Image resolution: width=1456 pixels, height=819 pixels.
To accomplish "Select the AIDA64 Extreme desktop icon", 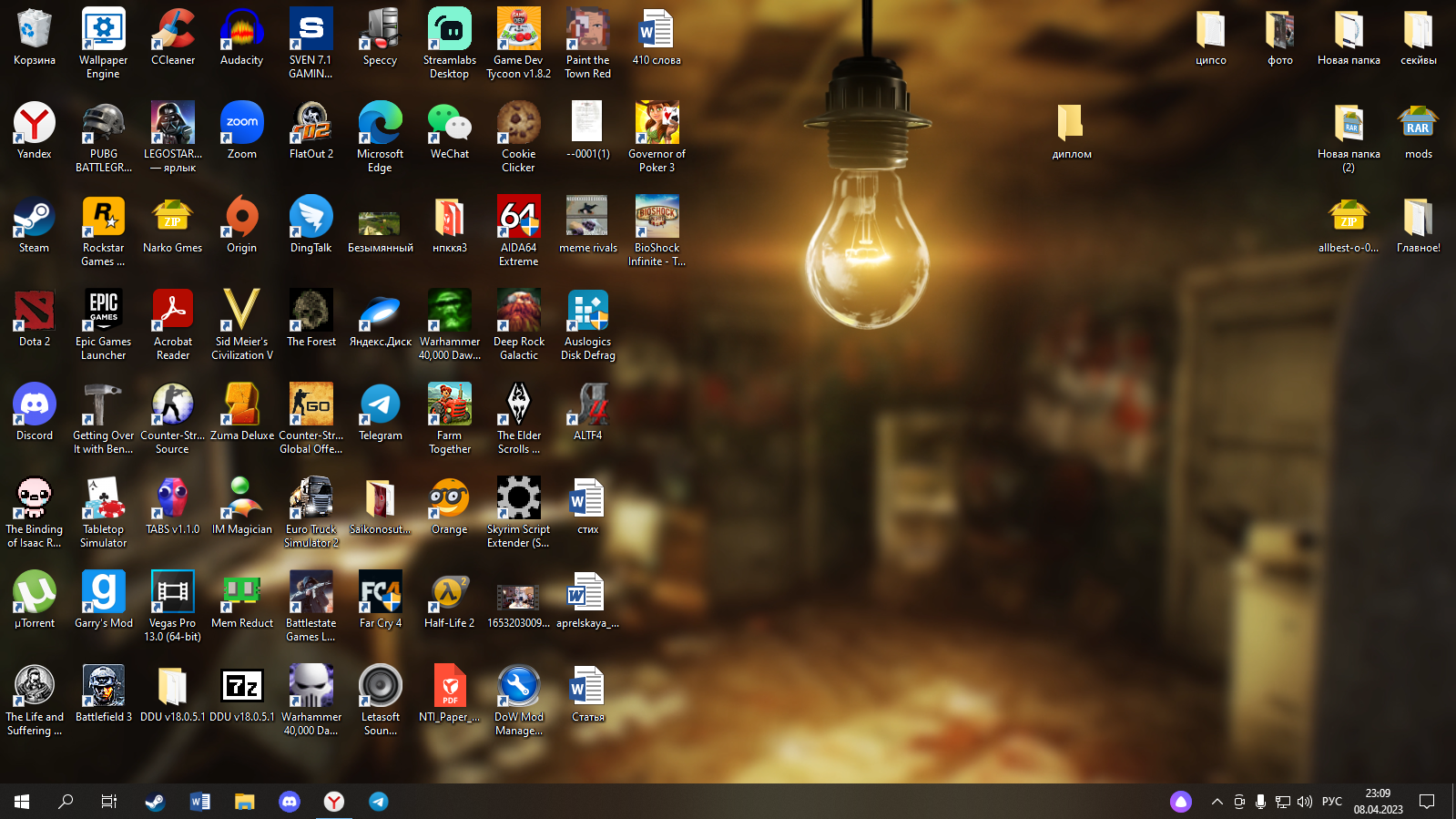I will pyautogui.click(x=519, y=230).
